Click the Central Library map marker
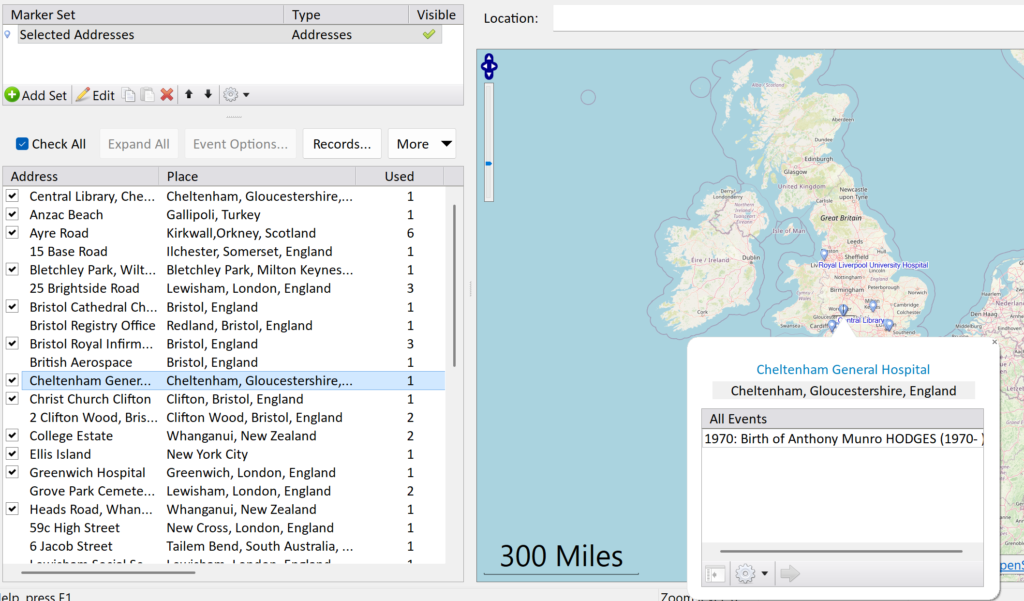1024x601 pixels. 843,310
